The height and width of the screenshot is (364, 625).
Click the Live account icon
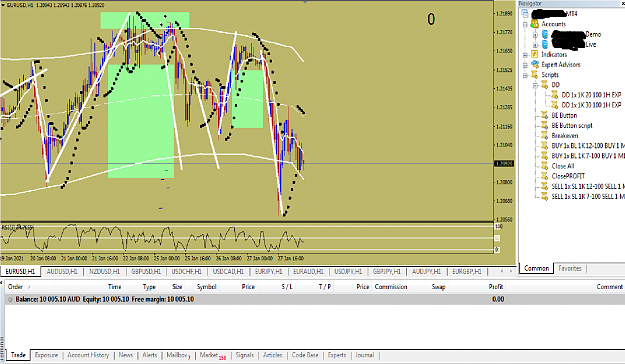[545, 44]
